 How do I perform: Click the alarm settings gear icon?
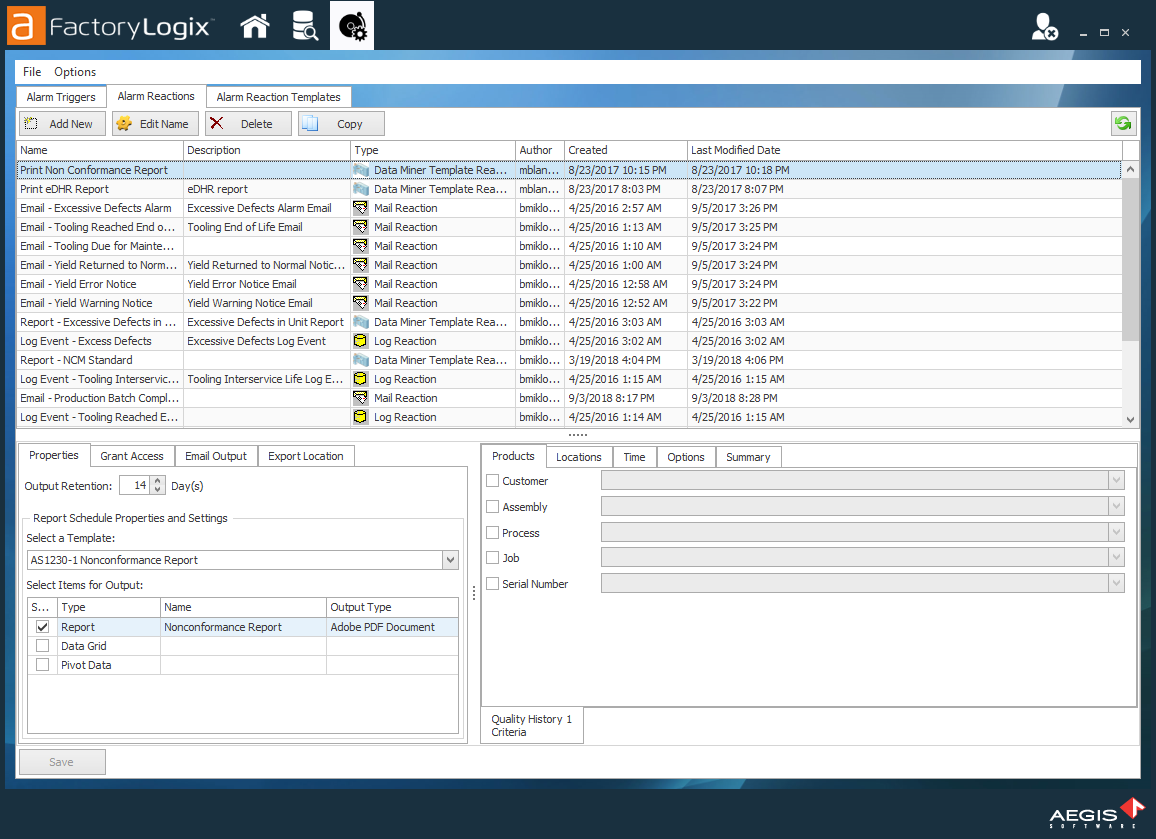click(352, 26)
